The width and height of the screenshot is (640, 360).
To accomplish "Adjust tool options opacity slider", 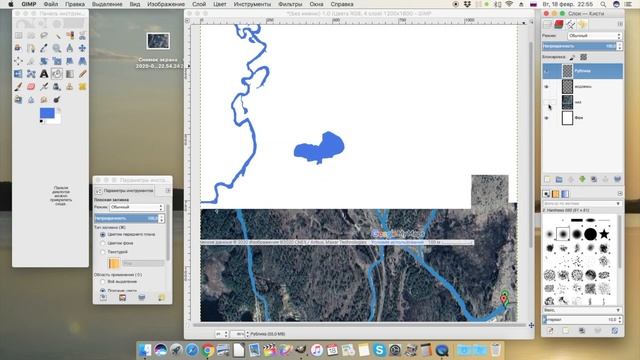I will pos(126,218).
